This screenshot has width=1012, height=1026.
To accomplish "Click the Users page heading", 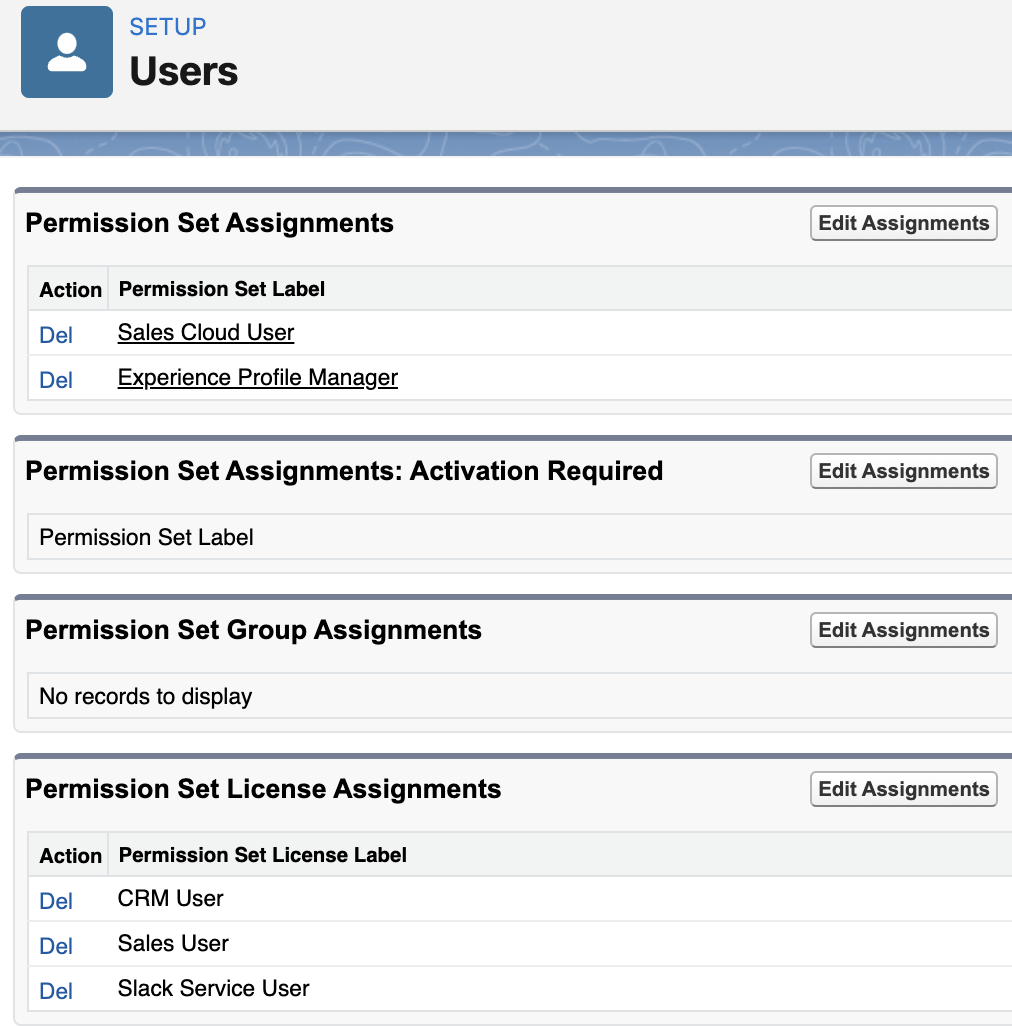I will click(x=184, y=71).
